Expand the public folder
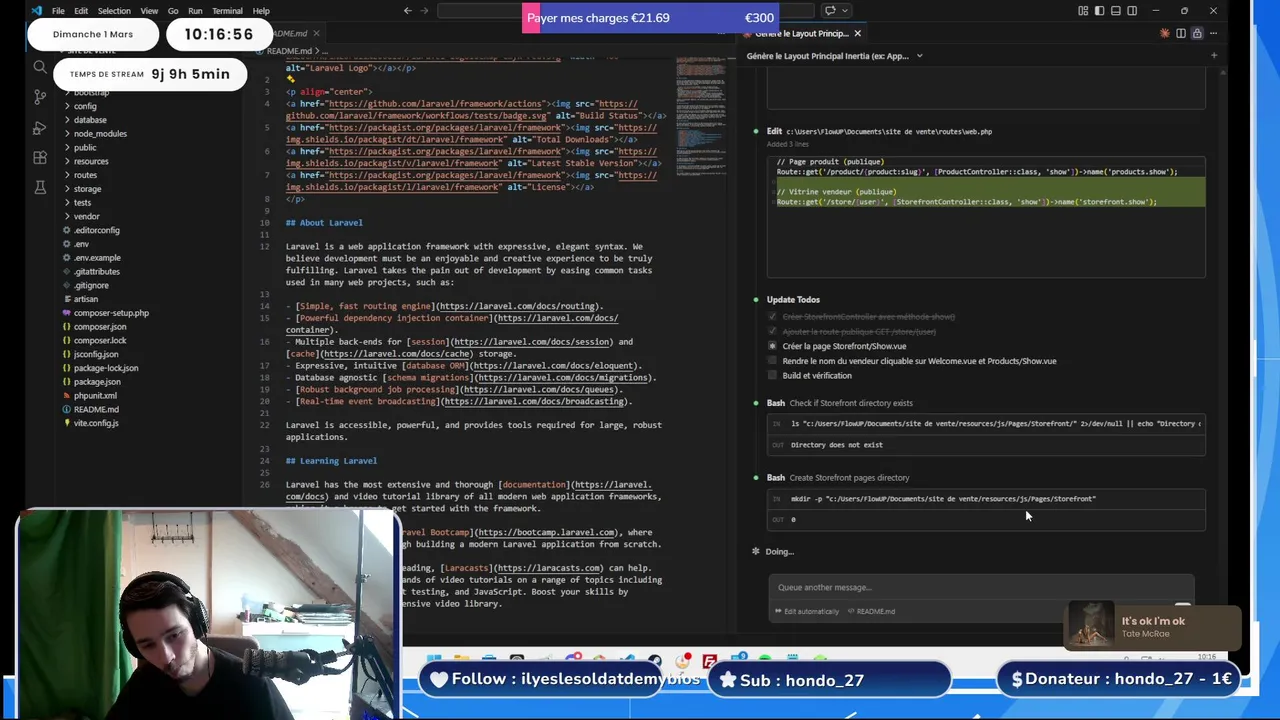 (x=84, y=148)
